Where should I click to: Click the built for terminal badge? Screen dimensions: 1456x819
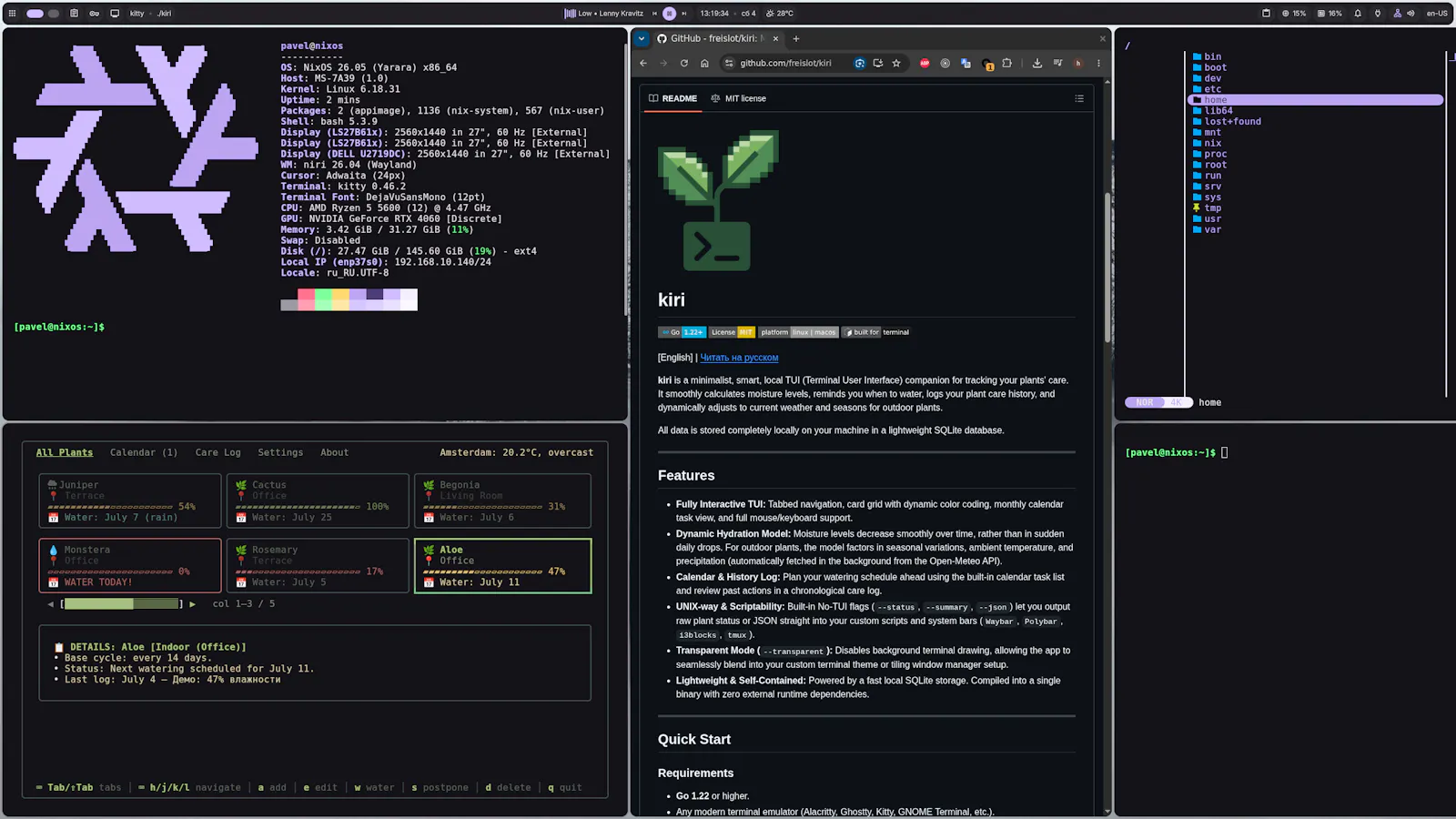(876, 332)
